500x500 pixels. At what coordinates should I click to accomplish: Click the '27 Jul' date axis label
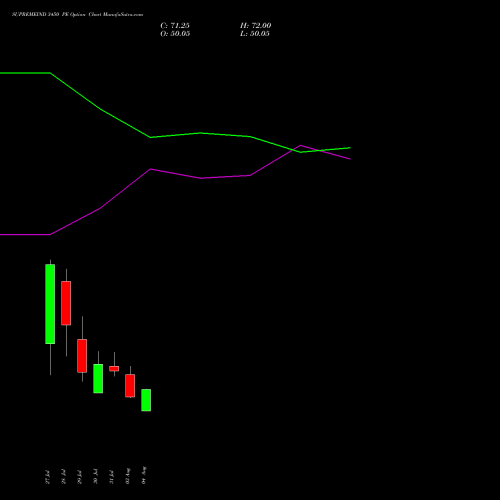(x=48, y=477)
